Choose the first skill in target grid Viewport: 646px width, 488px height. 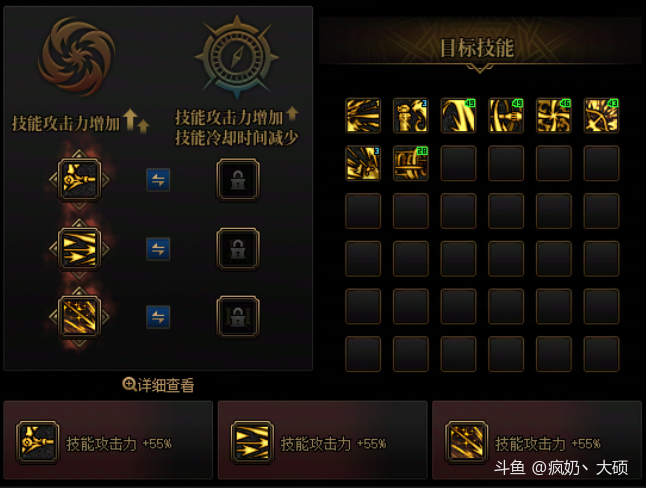pyautogui.click(x=363, y=115)
